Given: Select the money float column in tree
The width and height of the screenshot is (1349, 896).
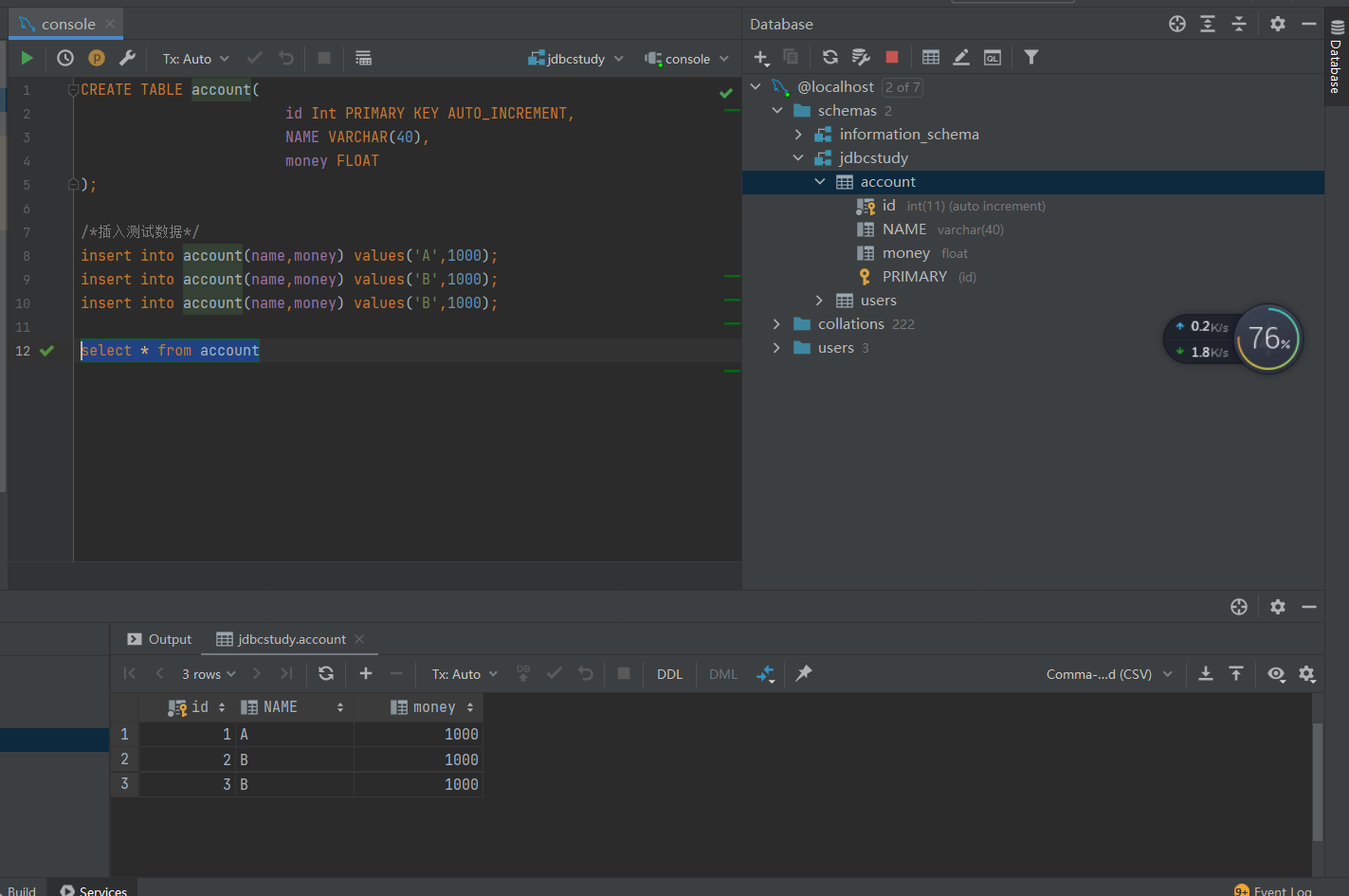Looking at the screenshot, I should click(x=912, y=252).
